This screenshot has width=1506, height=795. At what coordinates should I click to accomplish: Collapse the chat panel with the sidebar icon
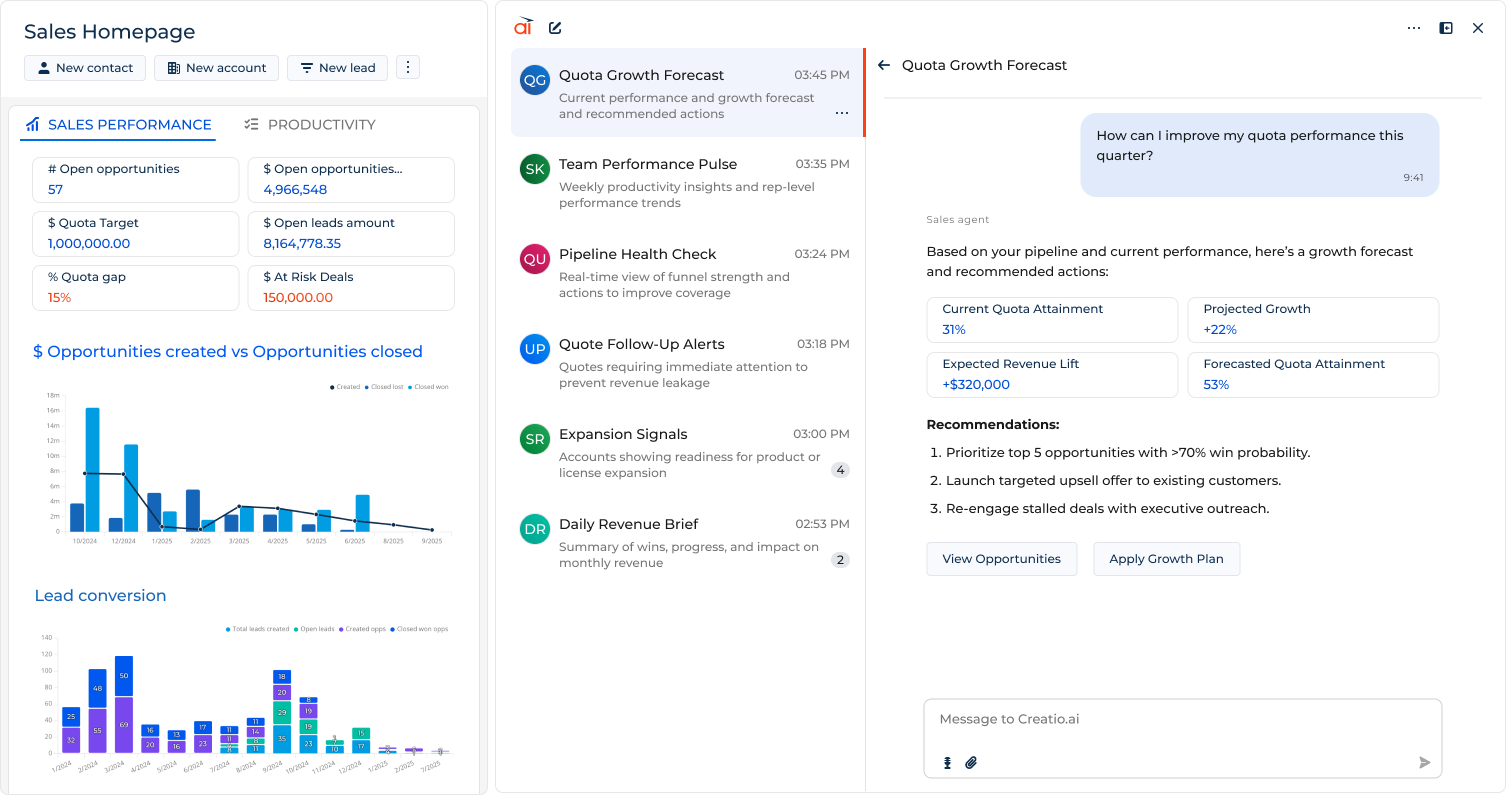click(x=1445, y=27)
